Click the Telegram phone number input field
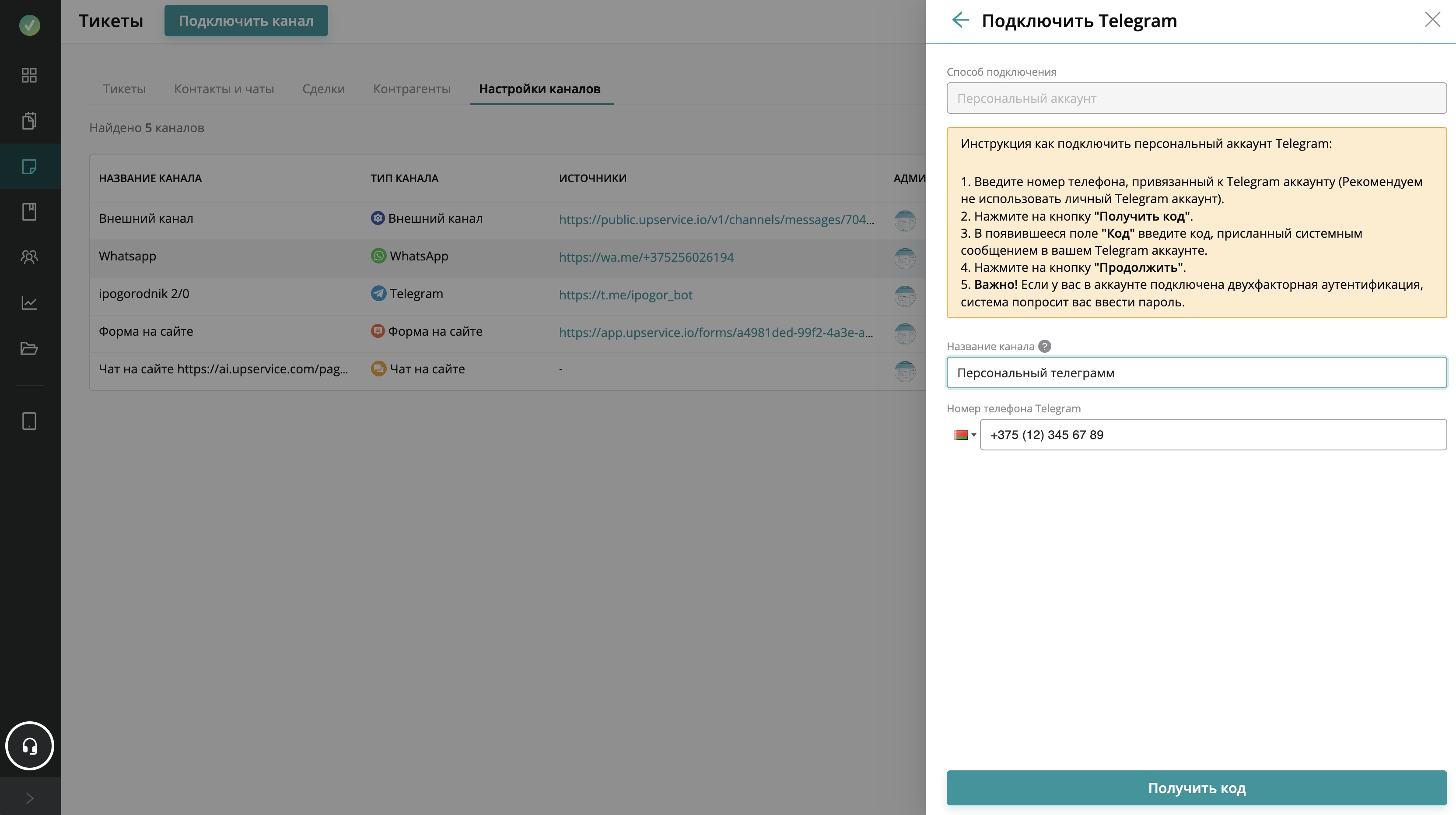 point(1213,435)
